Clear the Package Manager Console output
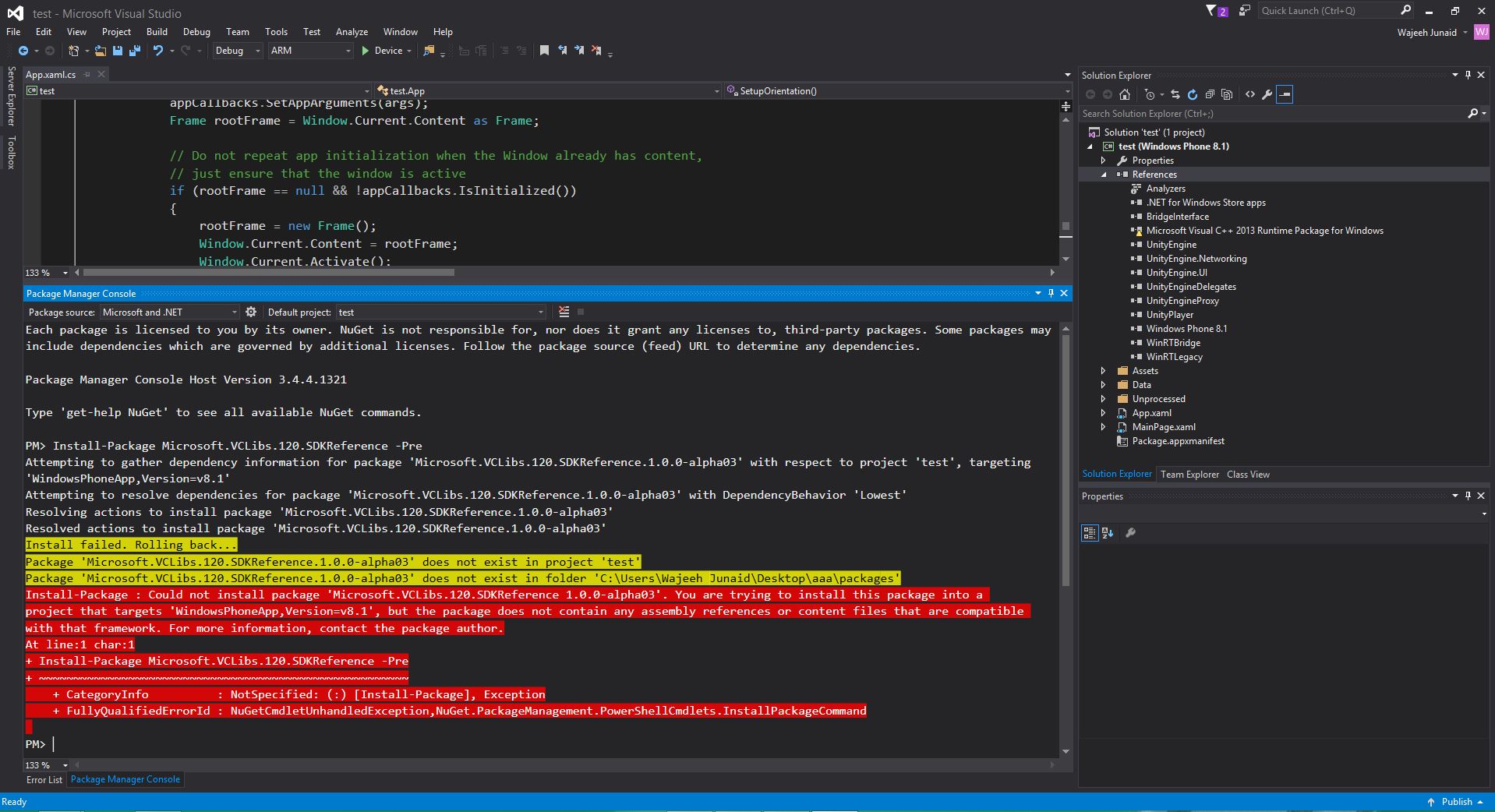This screenshot has height=812, width=1495. 564,312
